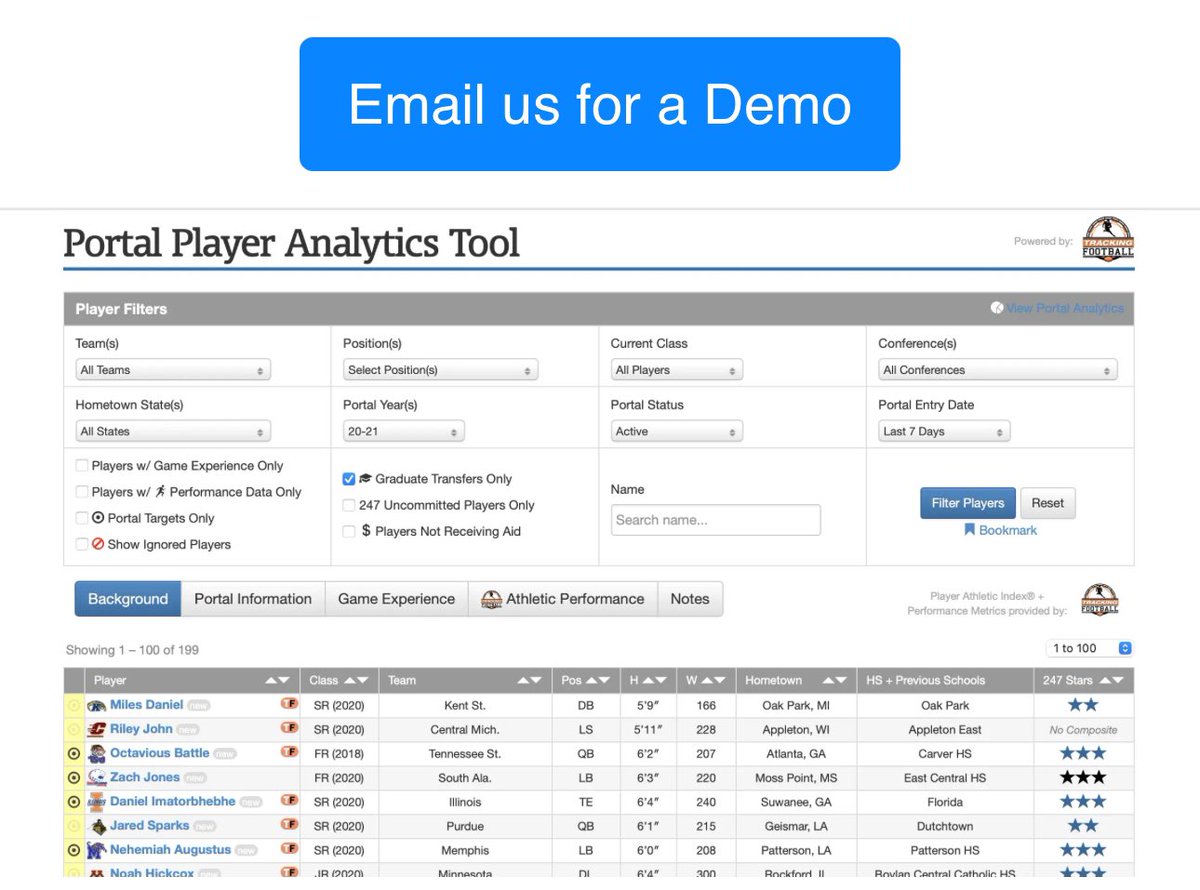The image size is (1200, 890).
Task: Check Players Not Receiving Aid
Action: click(349, 531)
